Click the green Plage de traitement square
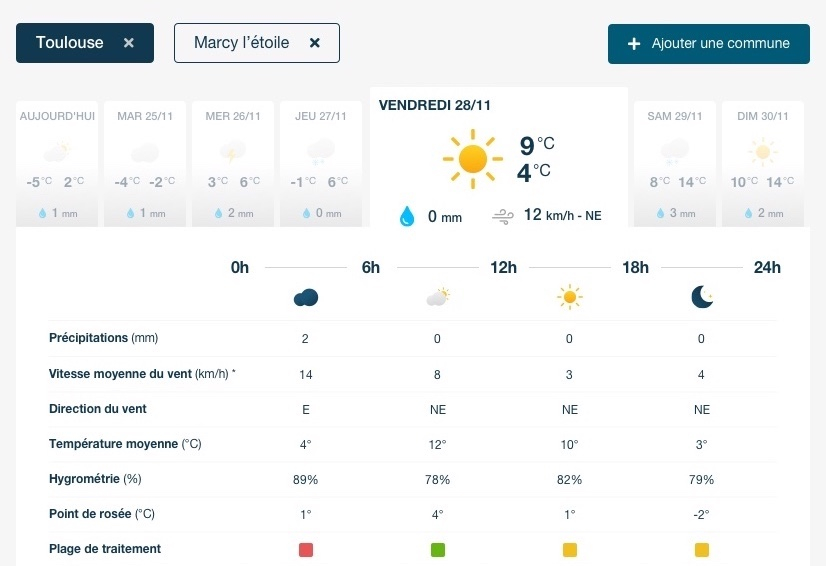The height and width of the screenshot is (566, 826). coord(438,550)
